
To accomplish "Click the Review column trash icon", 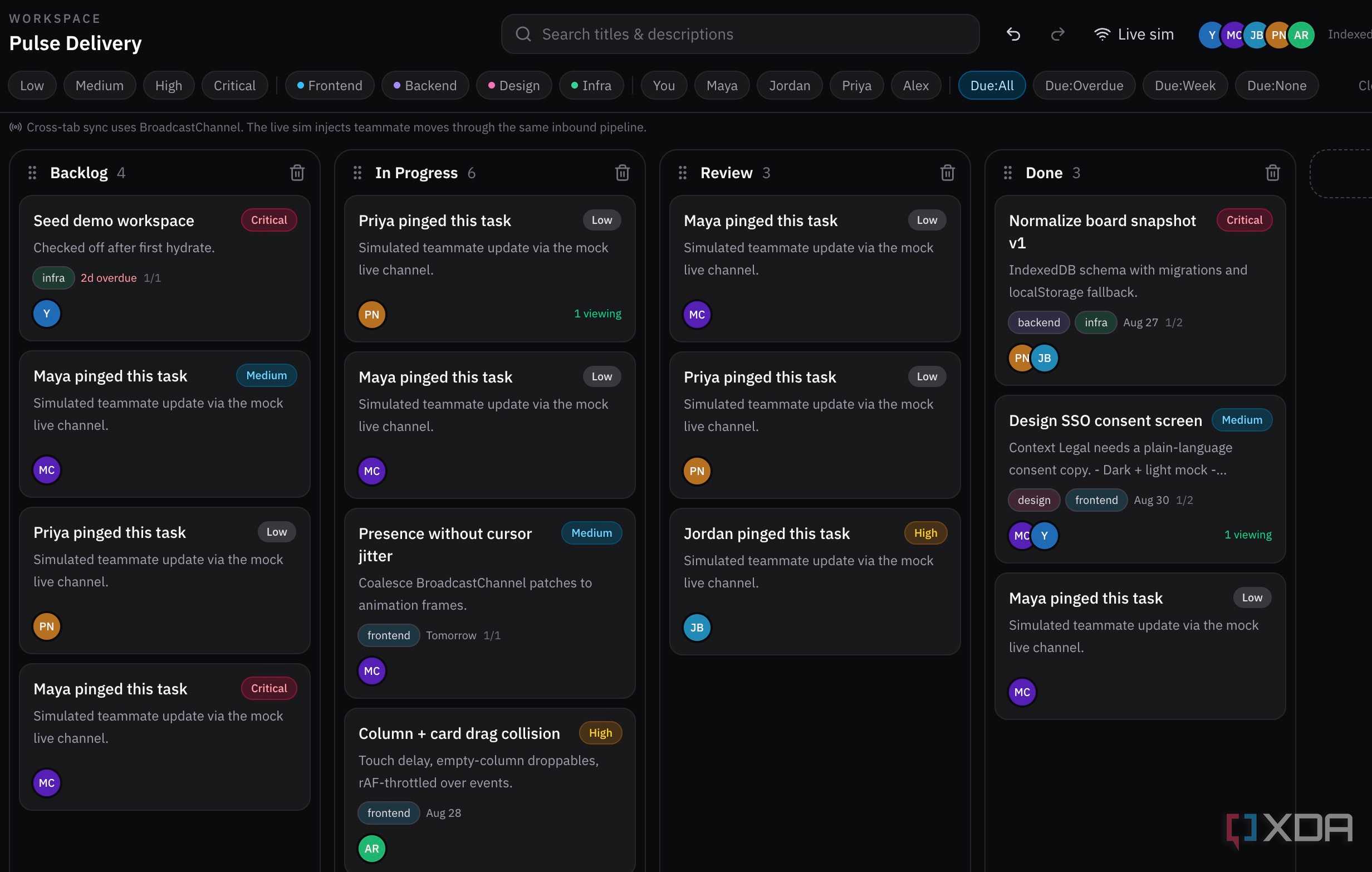I will (947, 173).
